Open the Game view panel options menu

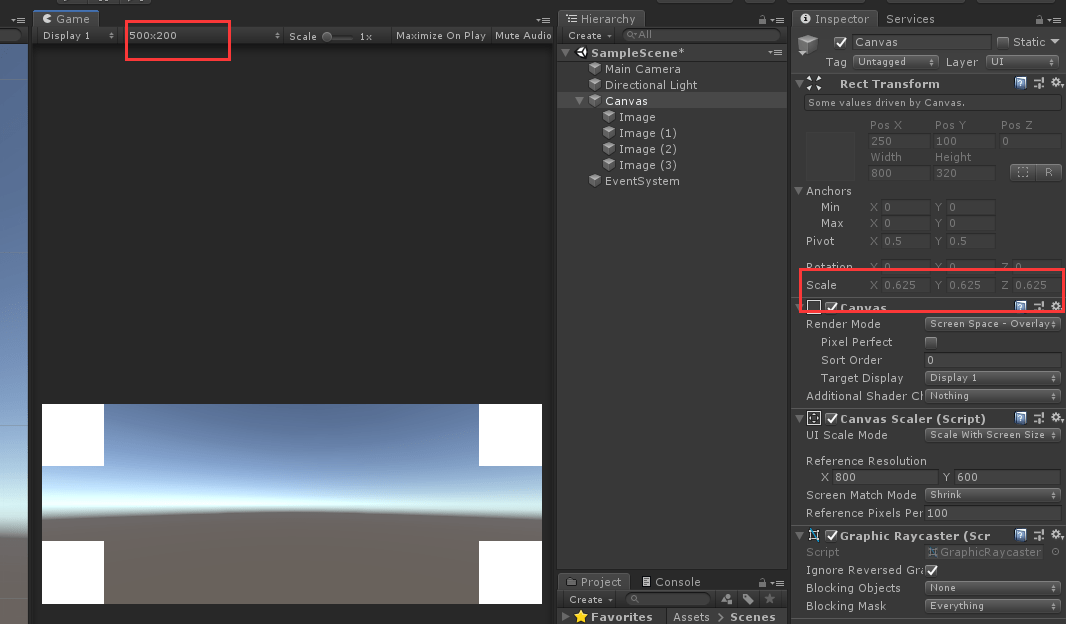point(543,20)
